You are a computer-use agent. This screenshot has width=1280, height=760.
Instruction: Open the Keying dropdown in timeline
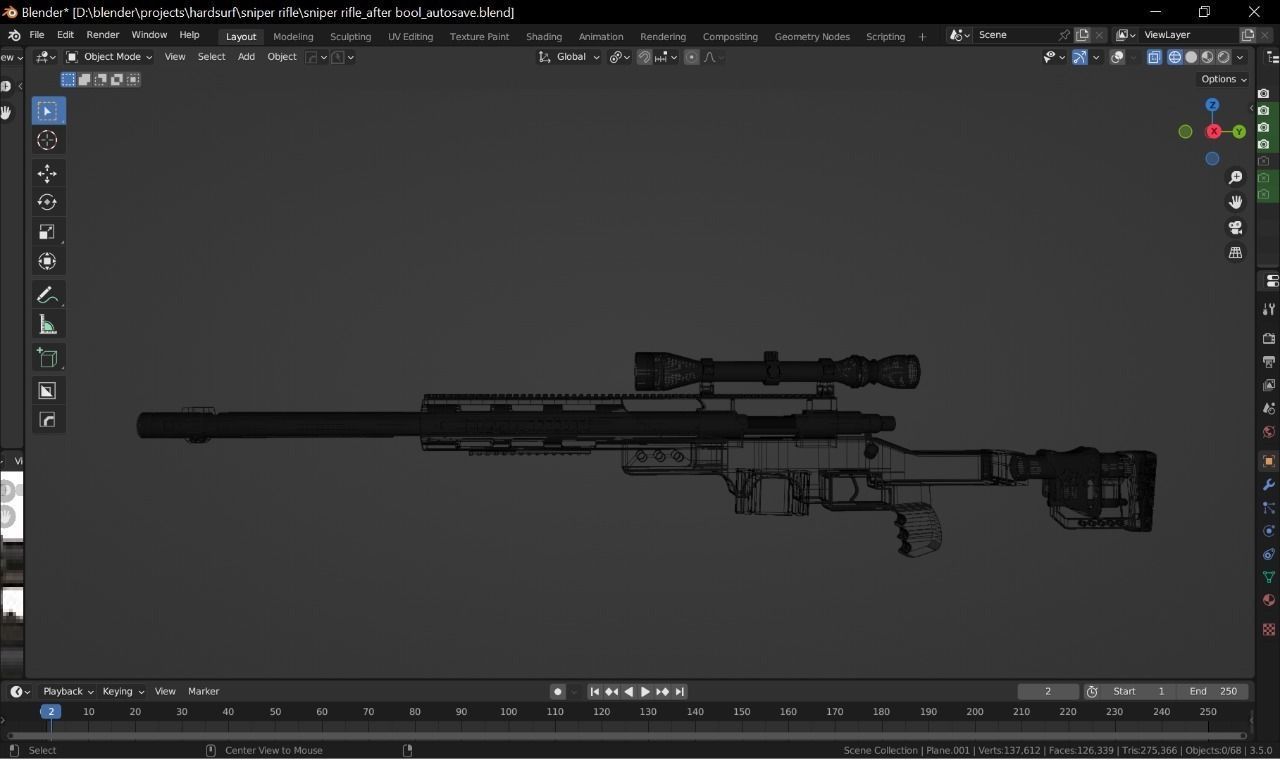(x=123, y=691)
